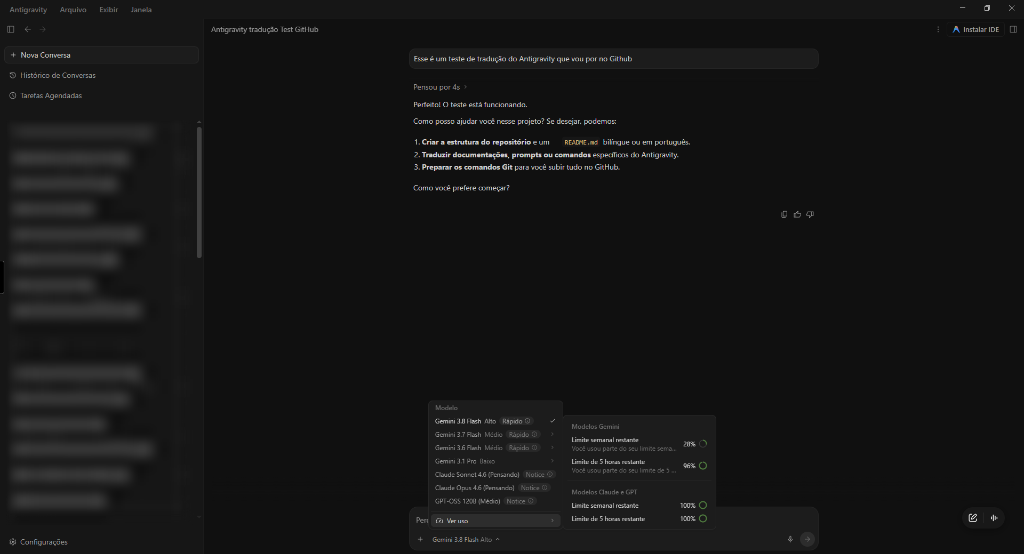Select the Gemini 3.6 Flash Médio model

(x=495, y=448)
